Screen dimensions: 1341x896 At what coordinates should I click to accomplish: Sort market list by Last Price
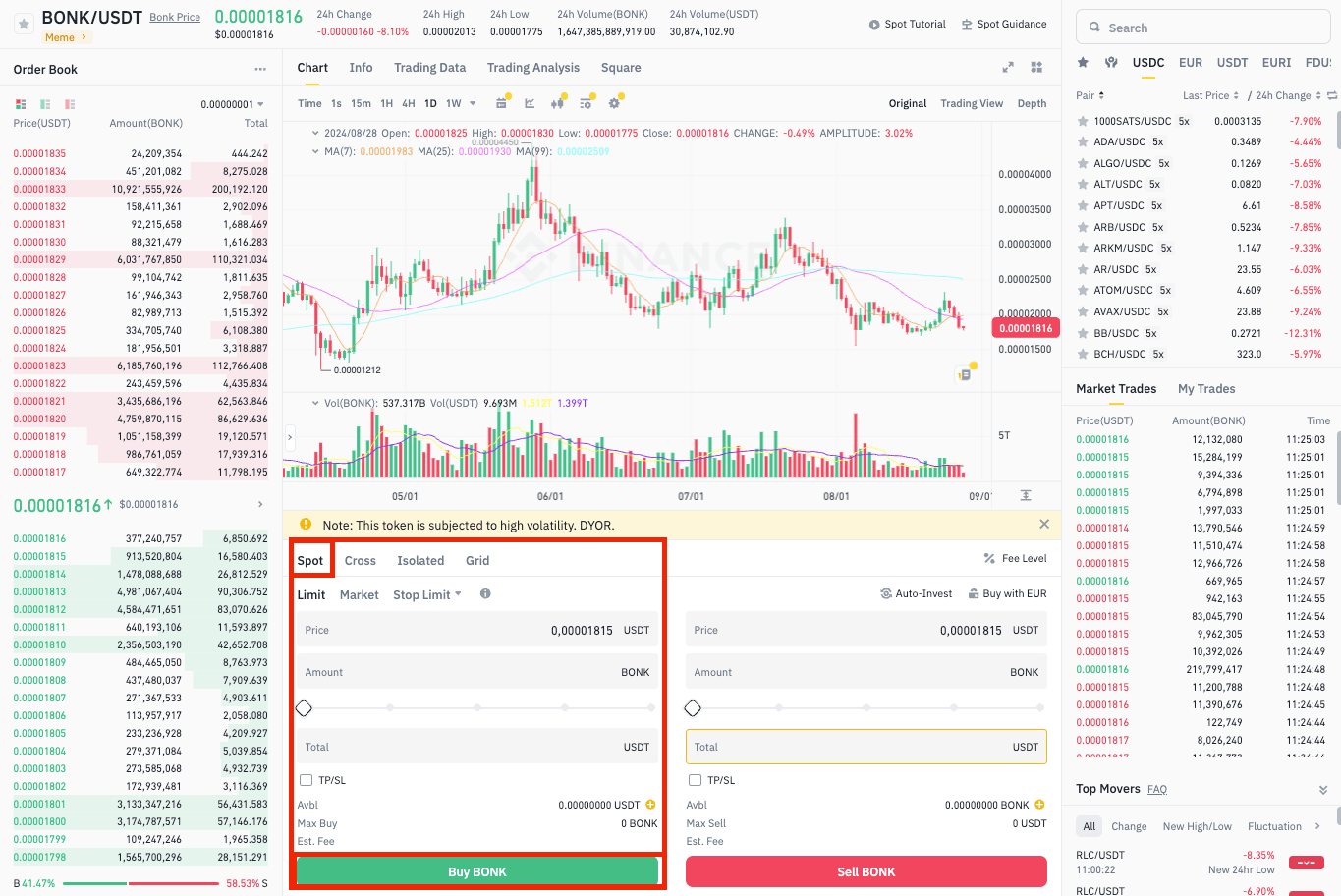pyautogui.click(x=1210, y=95)
